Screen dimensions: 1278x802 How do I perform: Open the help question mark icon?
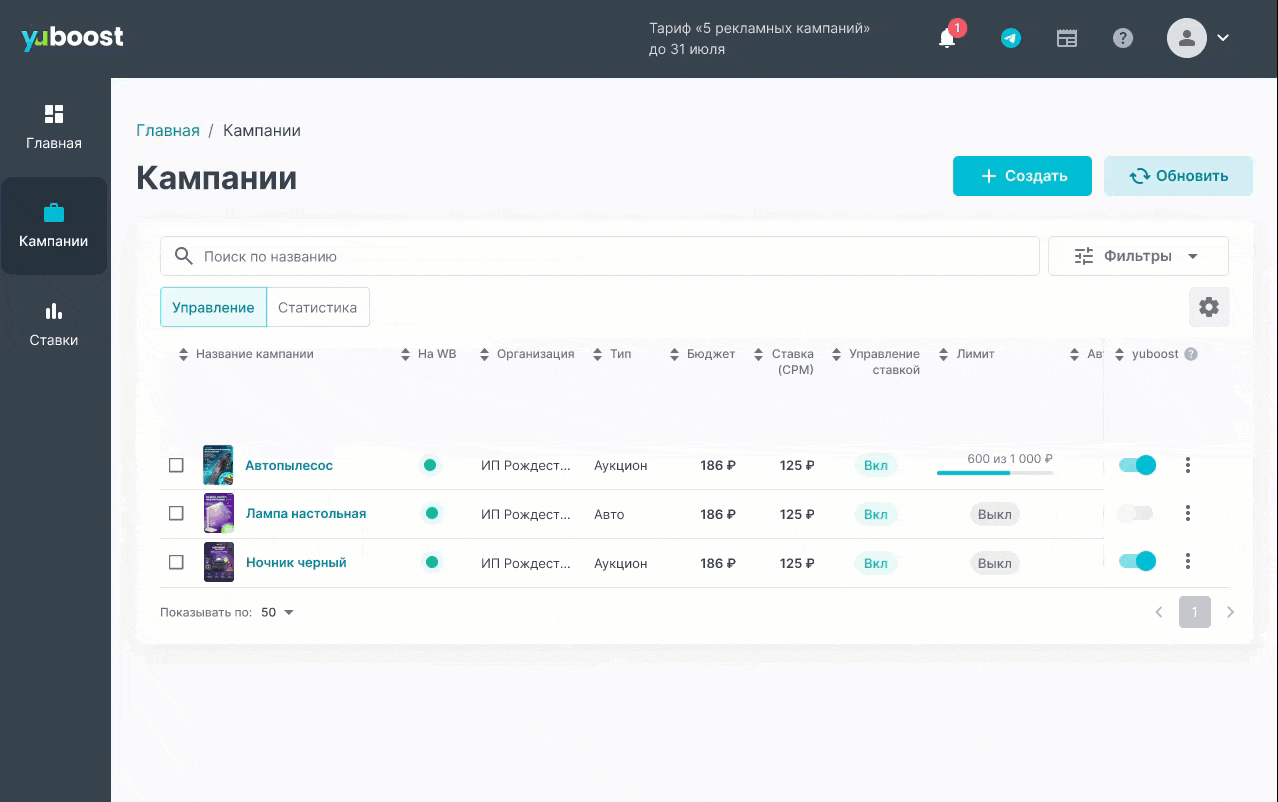[x=1123, y=38]
